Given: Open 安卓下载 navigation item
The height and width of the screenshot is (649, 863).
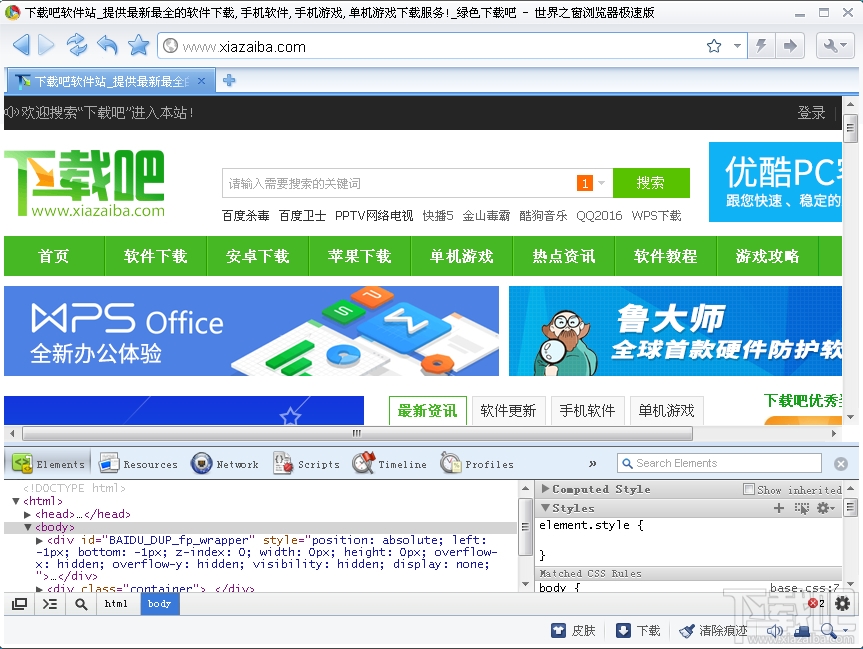Looking at the screenshot, I should click(x=258, y=256).
